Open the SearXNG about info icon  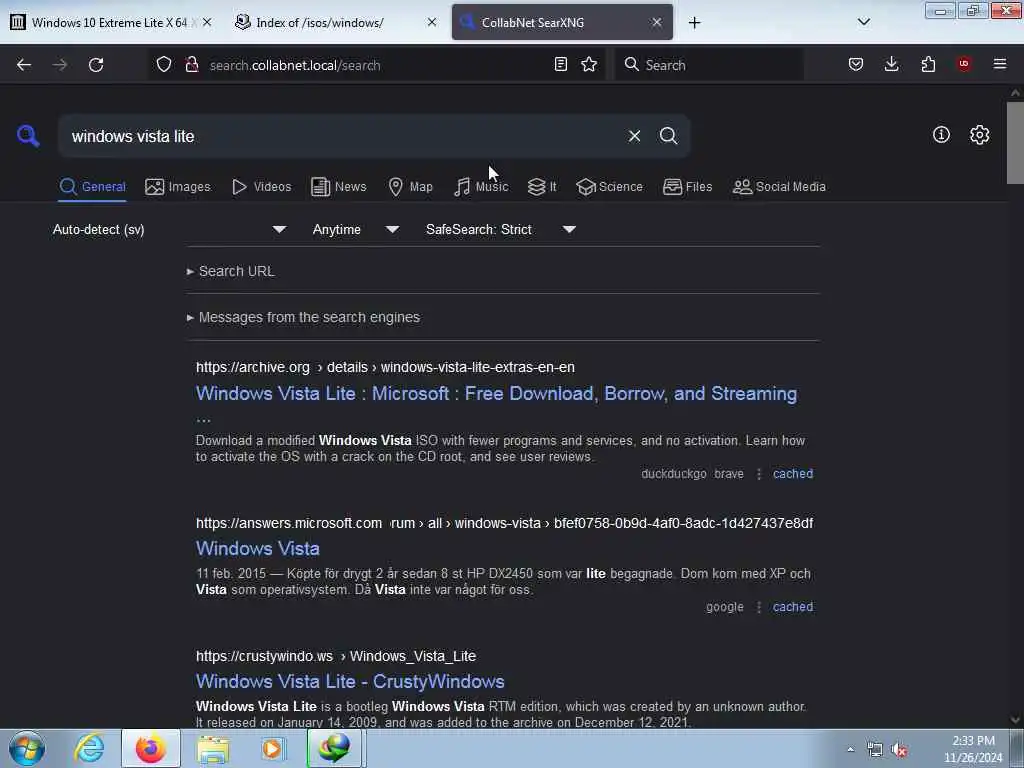coord(941,135)
